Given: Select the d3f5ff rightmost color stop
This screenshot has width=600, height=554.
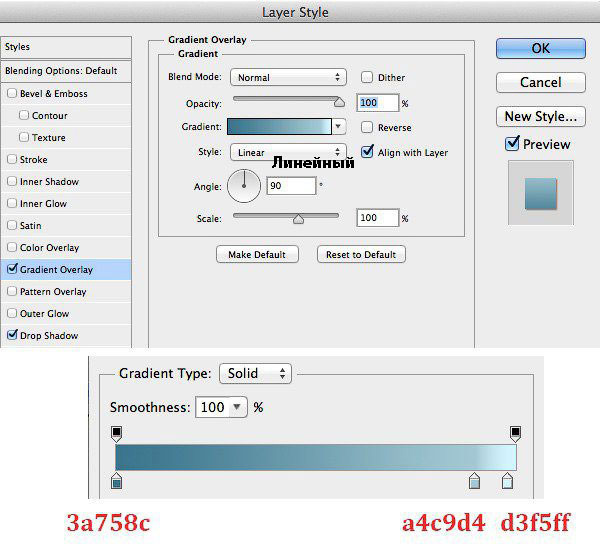Looking at the screenshot, I should [x=507, y=481].
